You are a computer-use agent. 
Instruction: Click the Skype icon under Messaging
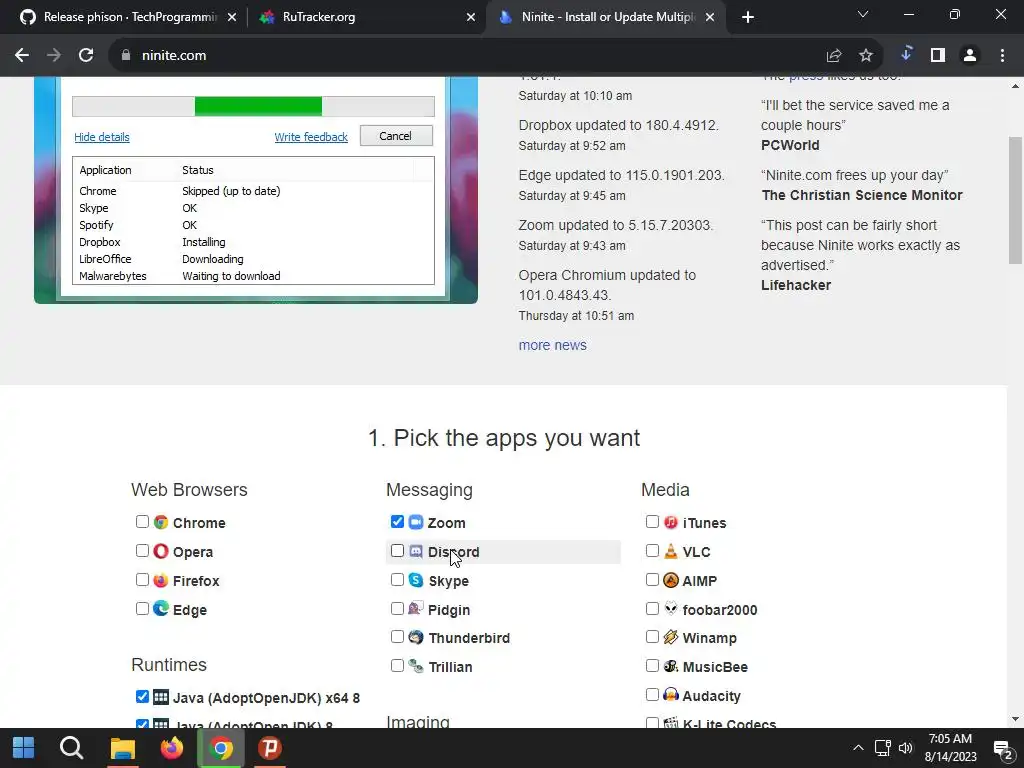416,580
